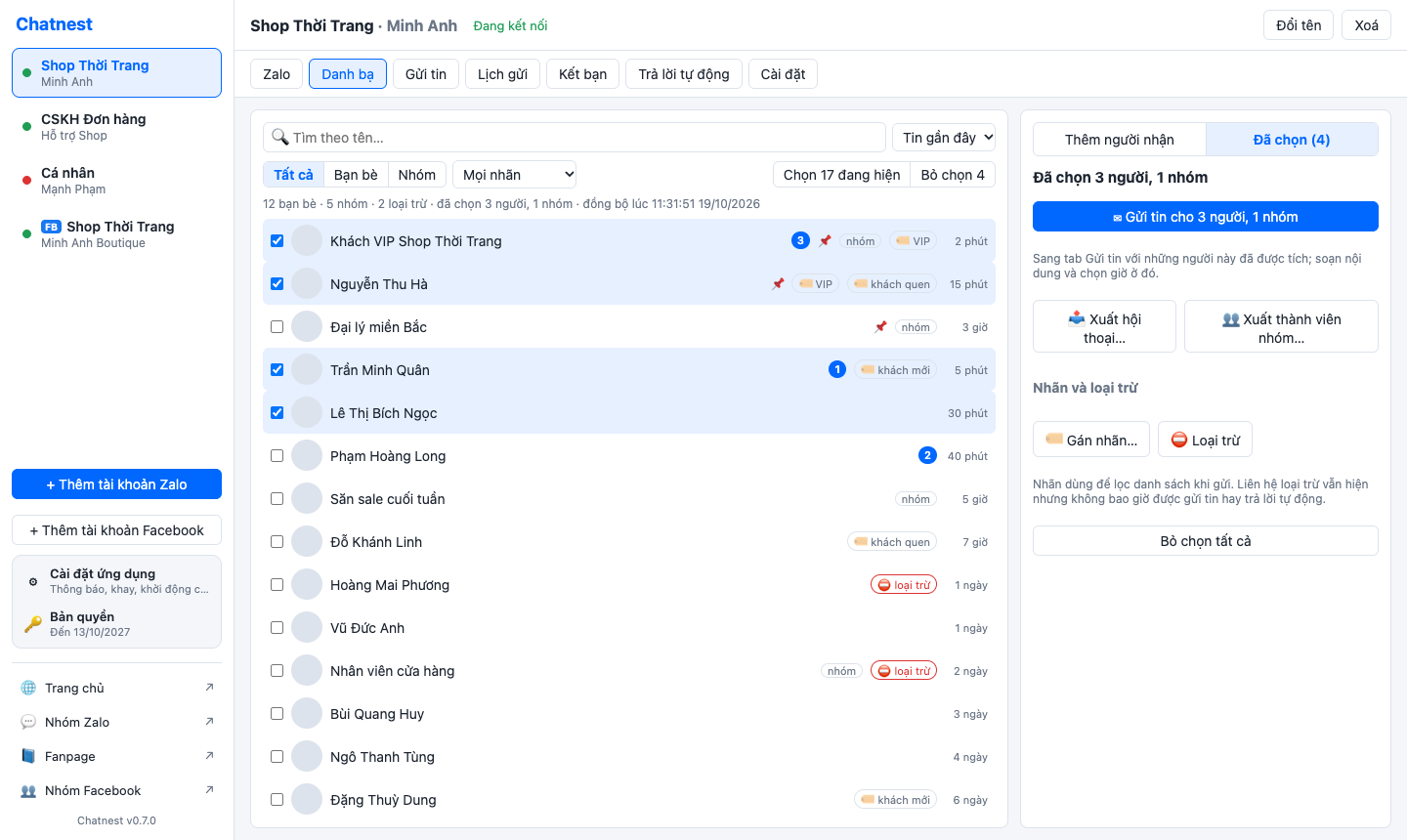Click the pin icon on Khách VIP Shop Thời Trang
Screen dimensions: 1407x840
pos(825,241)
